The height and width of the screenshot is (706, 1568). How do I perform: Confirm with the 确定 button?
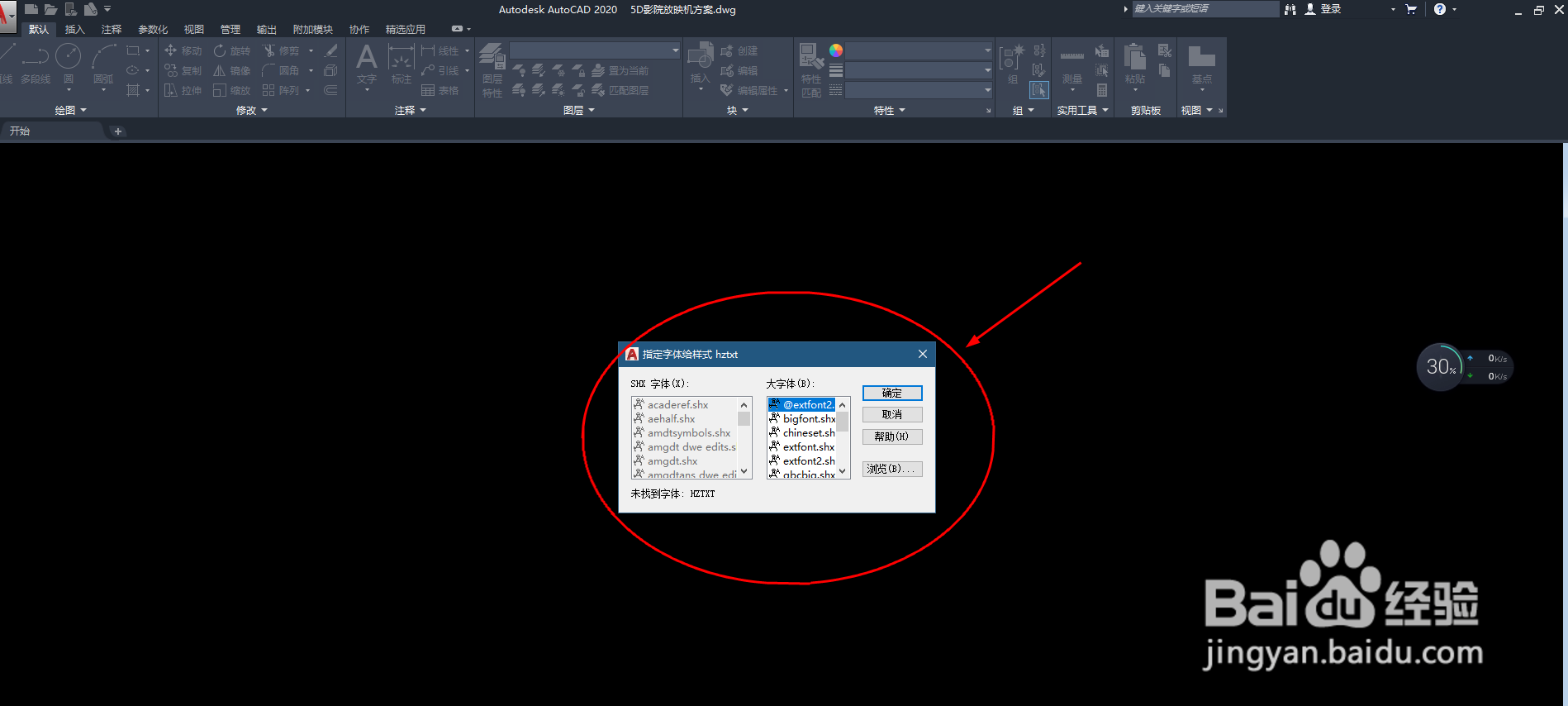point(892,394)
